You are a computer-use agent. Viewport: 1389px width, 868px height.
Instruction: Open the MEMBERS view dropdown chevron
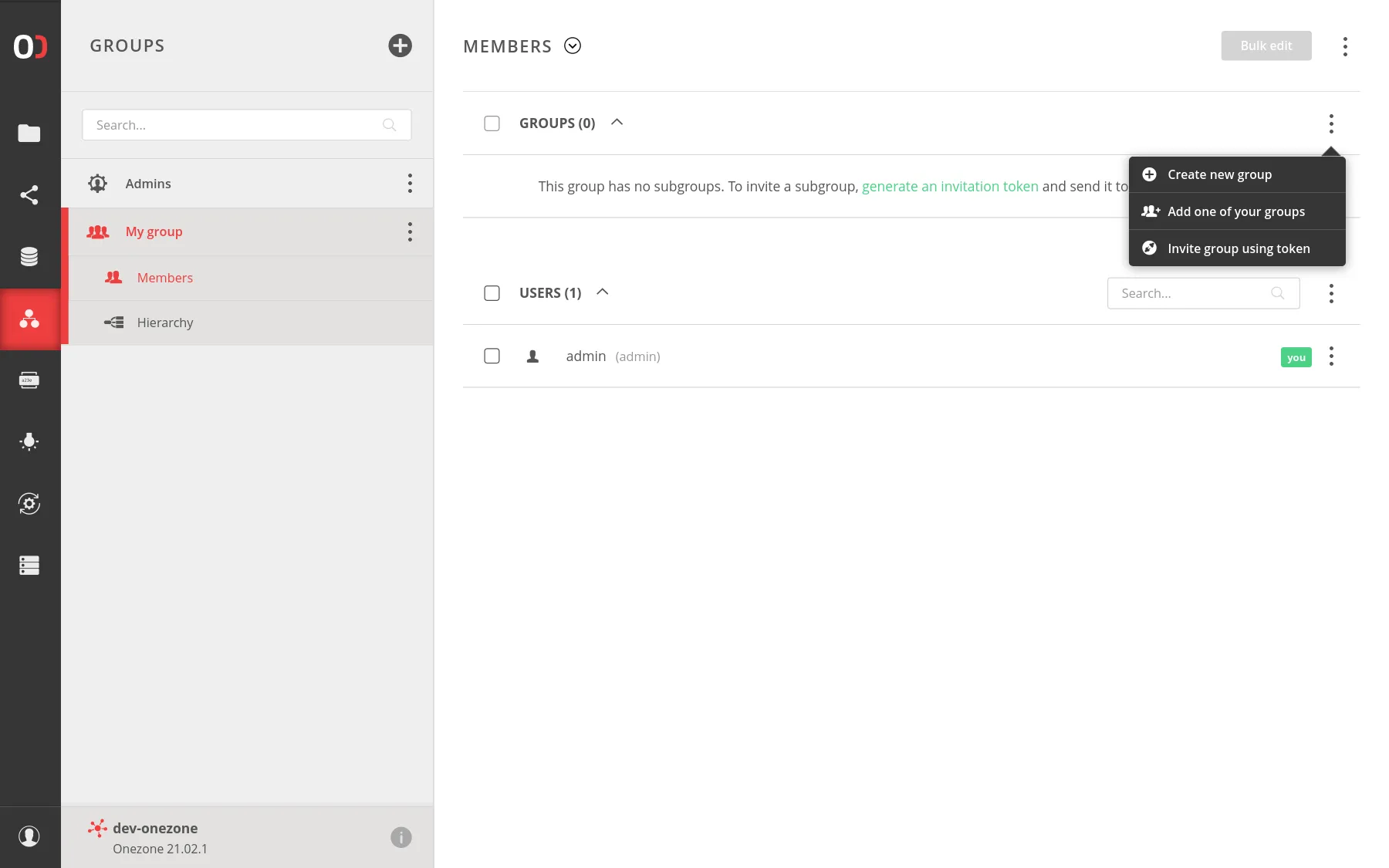pos(572,46)
